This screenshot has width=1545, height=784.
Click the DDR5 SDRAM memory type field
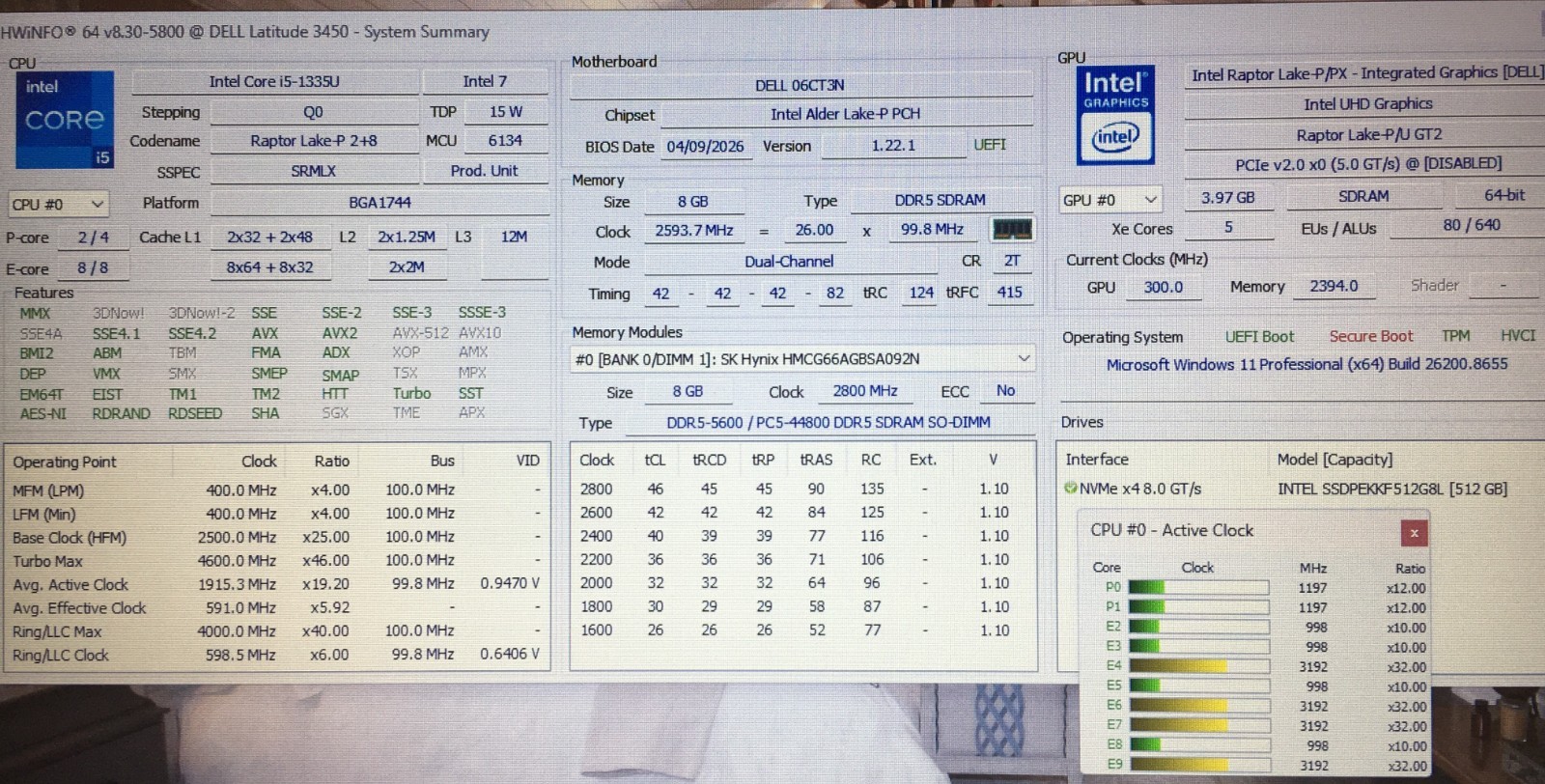pyautogui.click(x=940, y=201)
